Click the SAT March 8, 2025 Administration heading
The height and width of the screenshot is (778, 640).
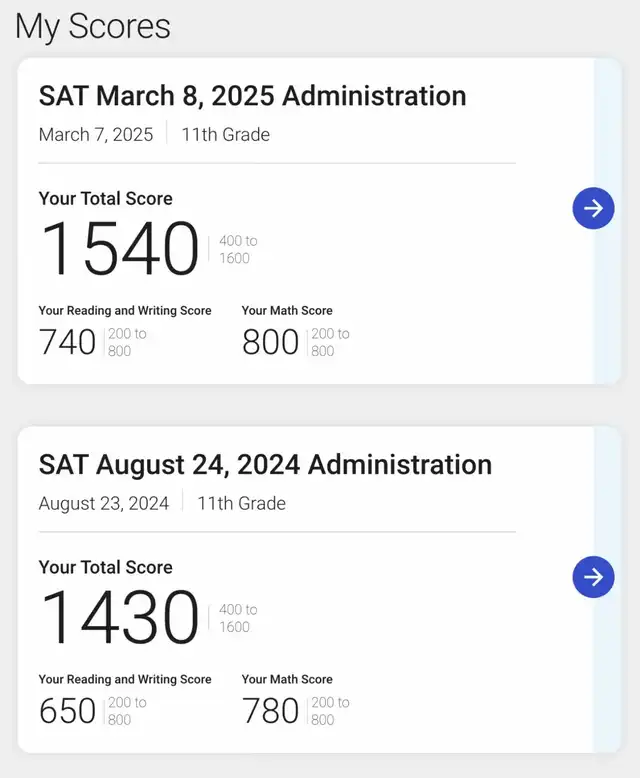click(253, 96)
